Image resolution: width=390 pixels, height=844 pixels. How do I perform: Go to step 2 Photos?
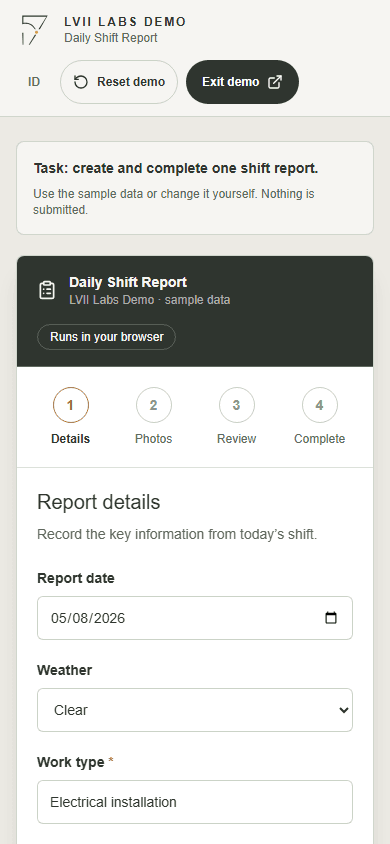(153, 417)
